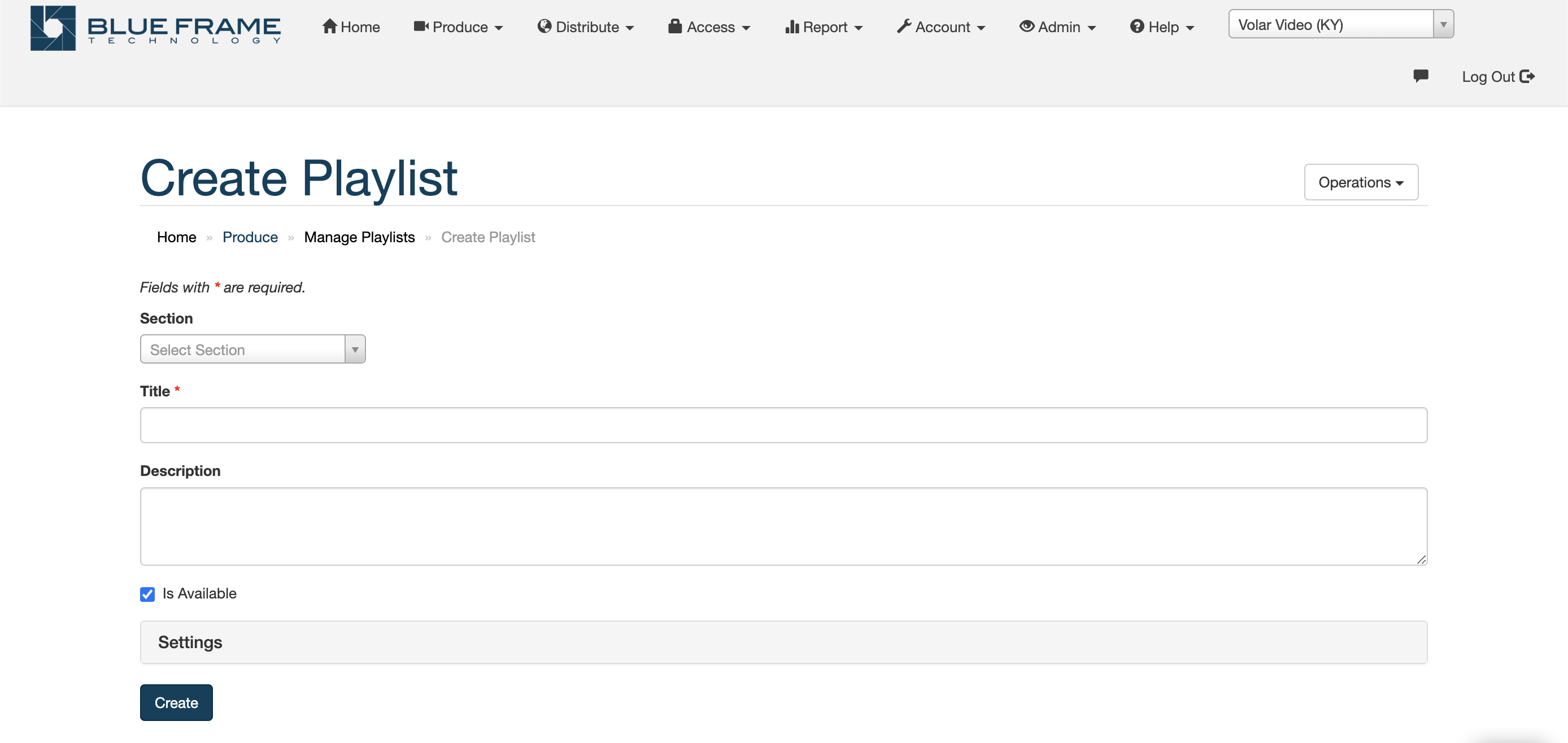Screen dimensions: 1568x743
Task: Navigate to Manage Playlists breadcrumb
Action: click(359, 237)
